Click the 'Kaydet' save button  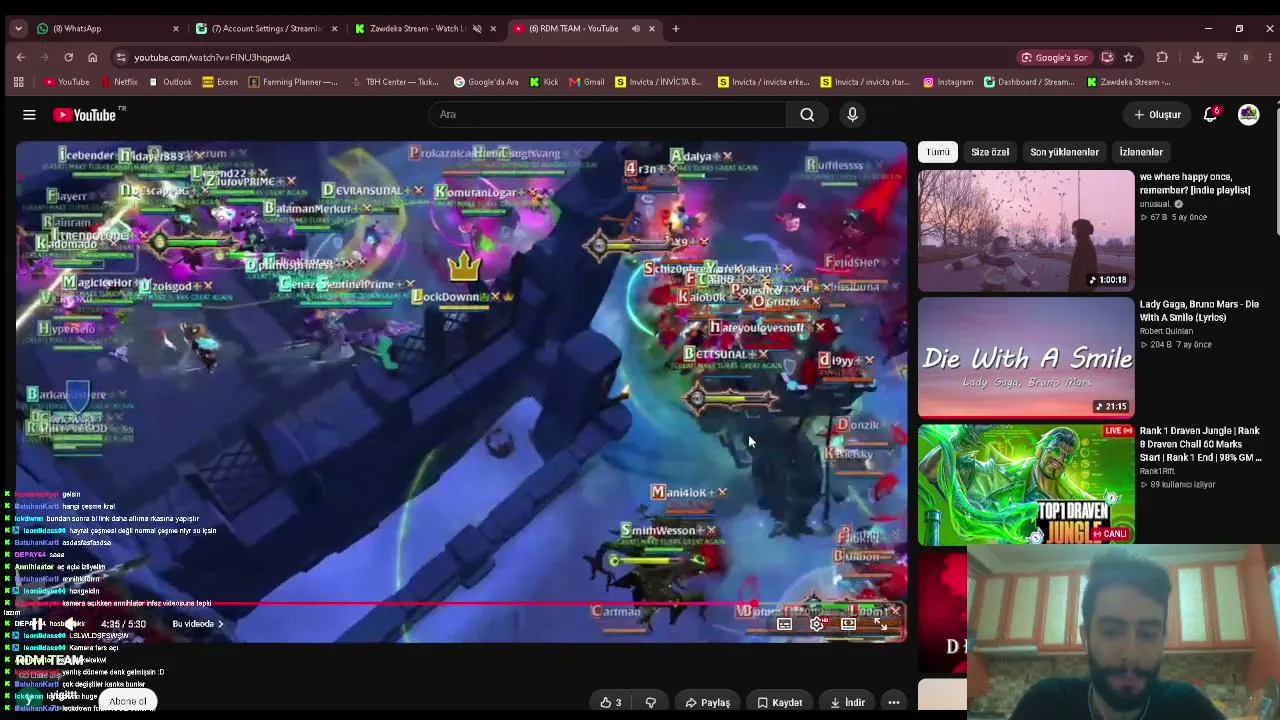click(779, 702)
